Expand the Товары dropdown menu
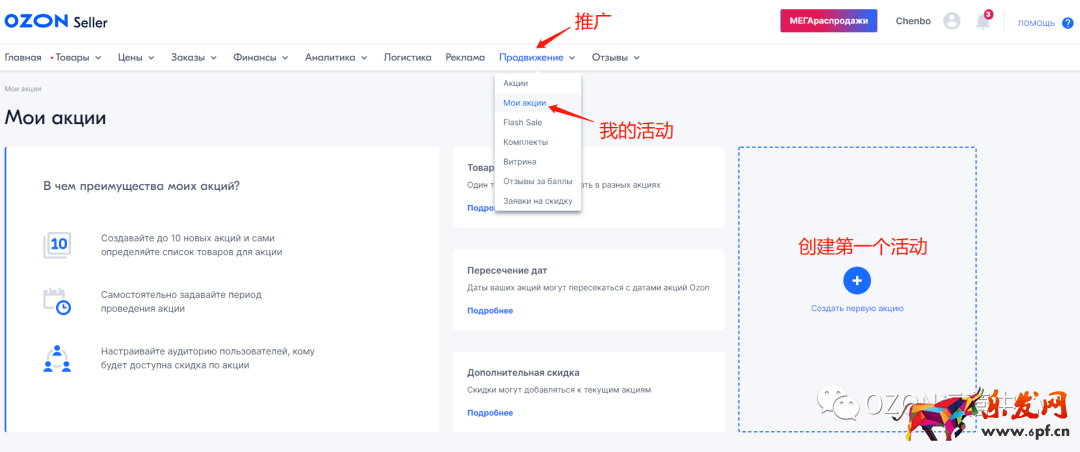This screenshot has height=452, width=1080. coord(77,58)
